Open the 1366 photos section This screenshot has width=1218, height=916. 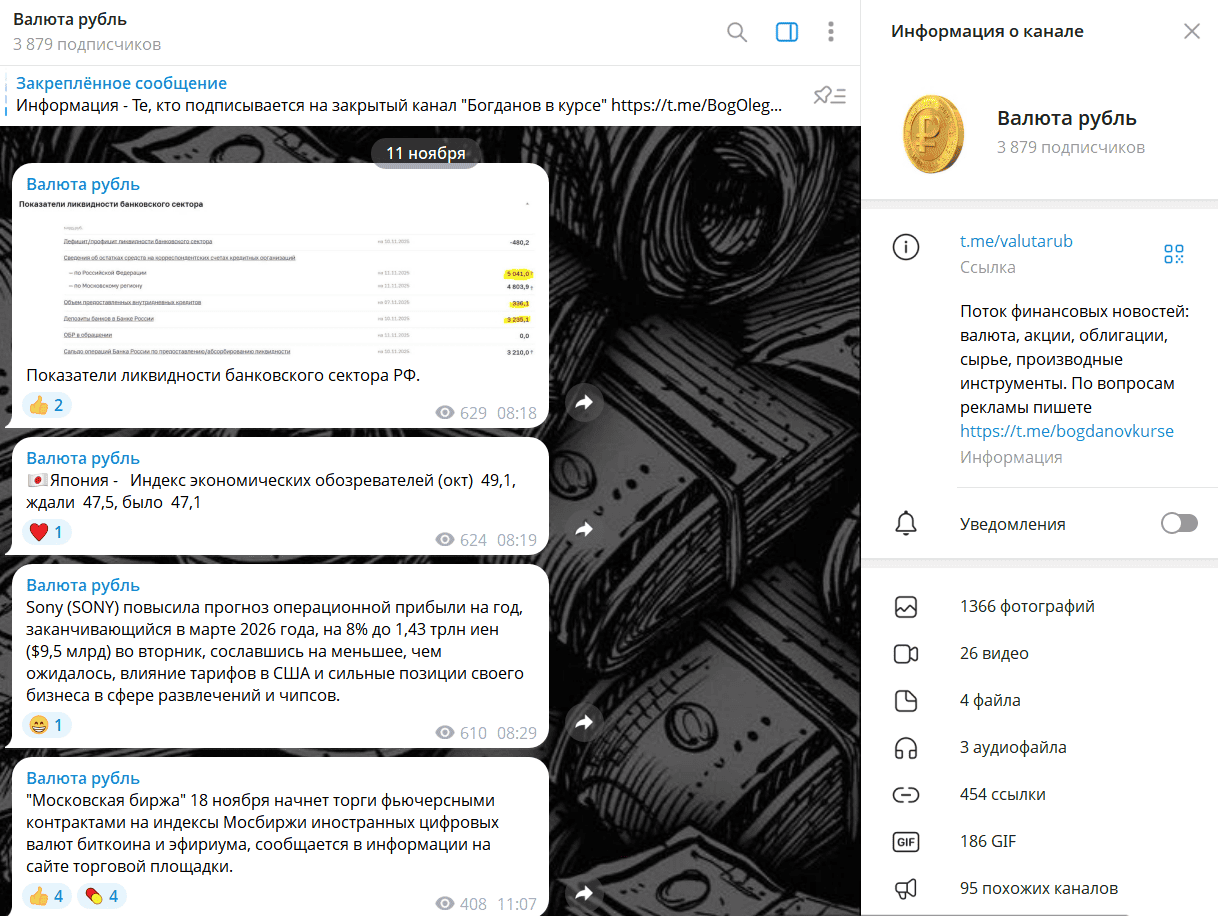click(x=1027, y=606)
